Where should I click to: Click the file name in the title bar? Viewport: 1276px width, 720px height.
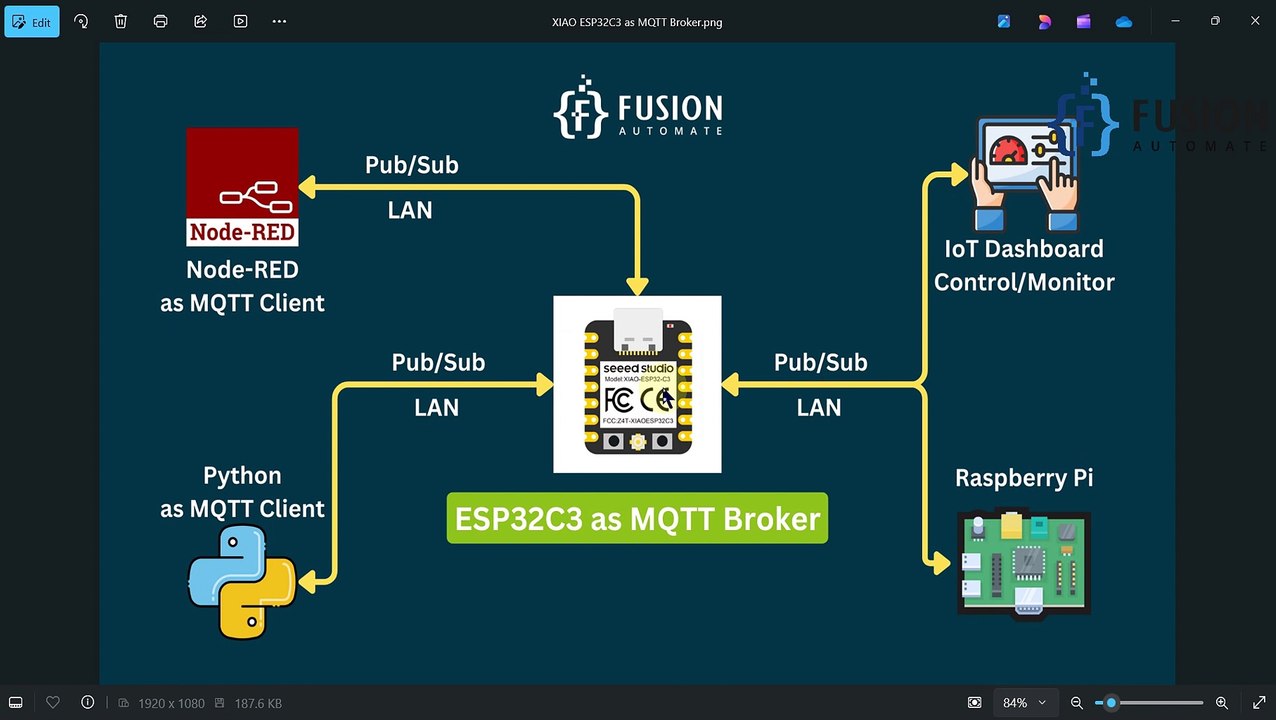(637, 22)
